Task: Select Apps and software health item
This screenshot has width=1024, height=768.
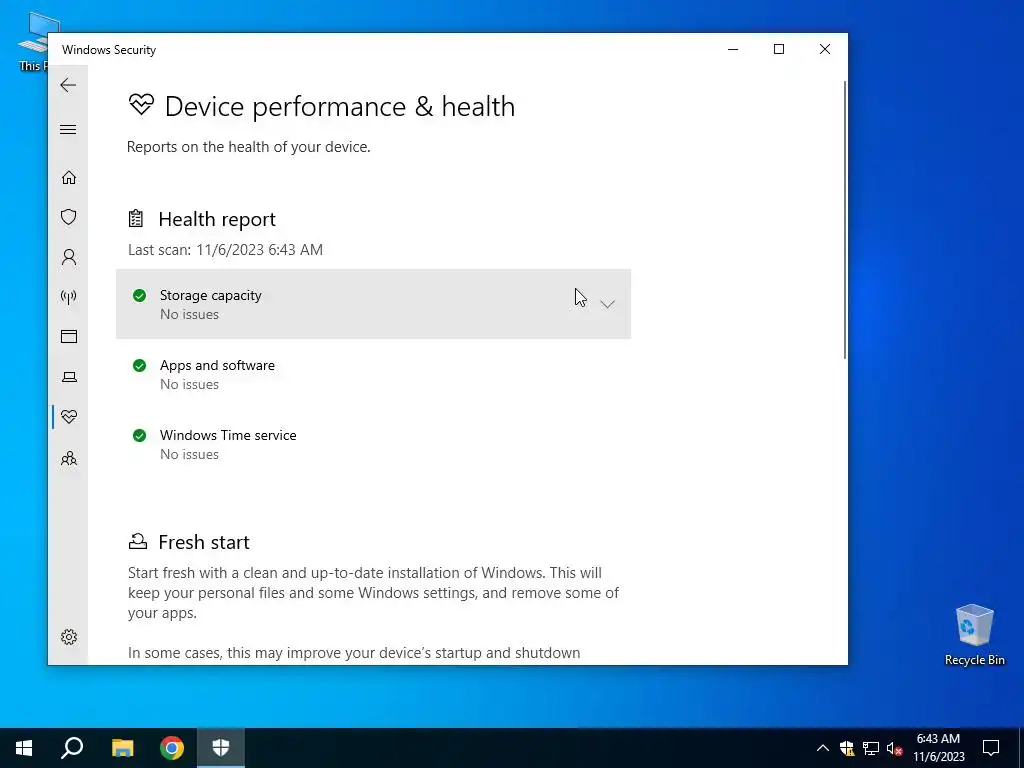Action: click(374, 374)
